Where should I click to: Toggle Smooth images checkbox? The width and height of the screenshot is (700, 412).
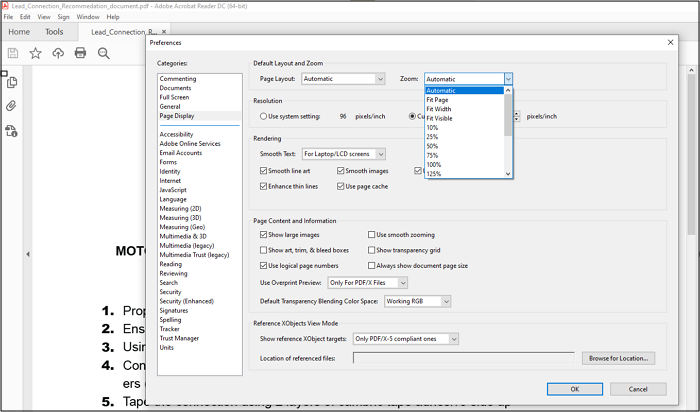(341, 171)
